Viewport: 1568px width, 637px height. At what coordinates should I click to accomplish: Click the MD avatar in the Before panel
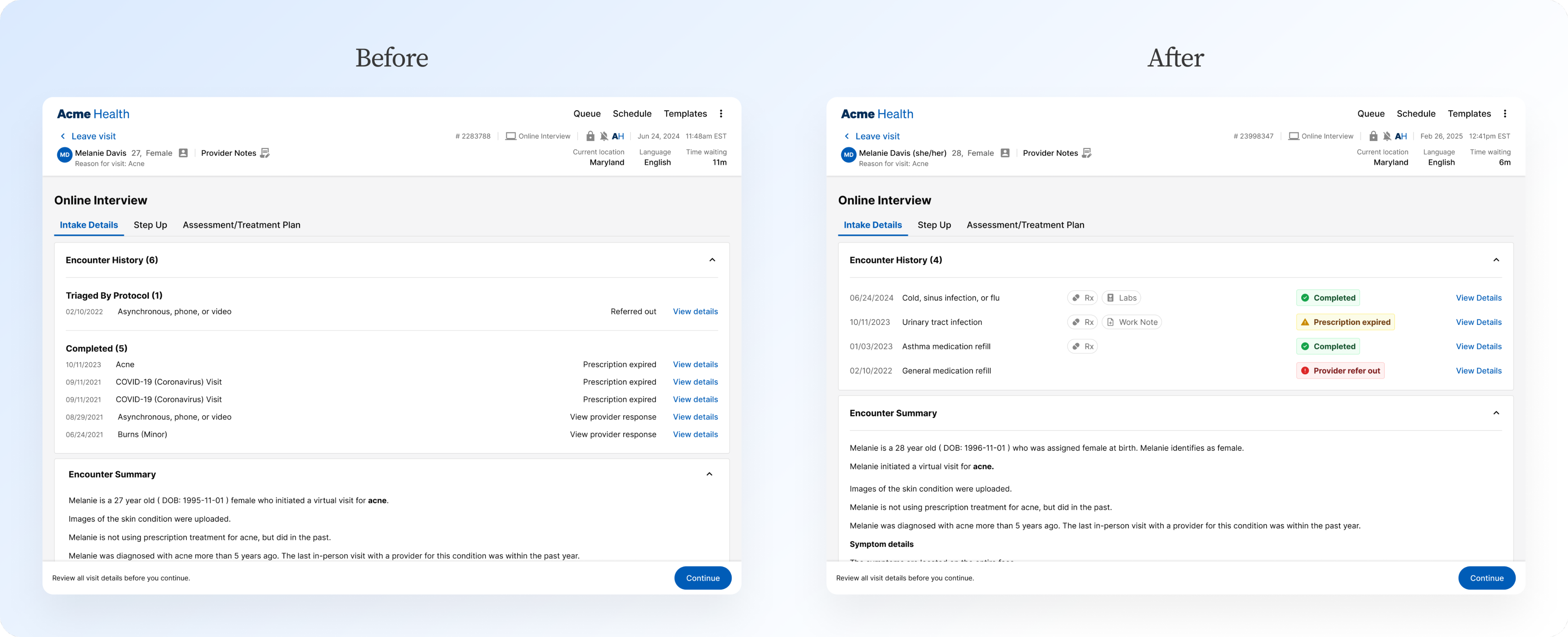65,155
